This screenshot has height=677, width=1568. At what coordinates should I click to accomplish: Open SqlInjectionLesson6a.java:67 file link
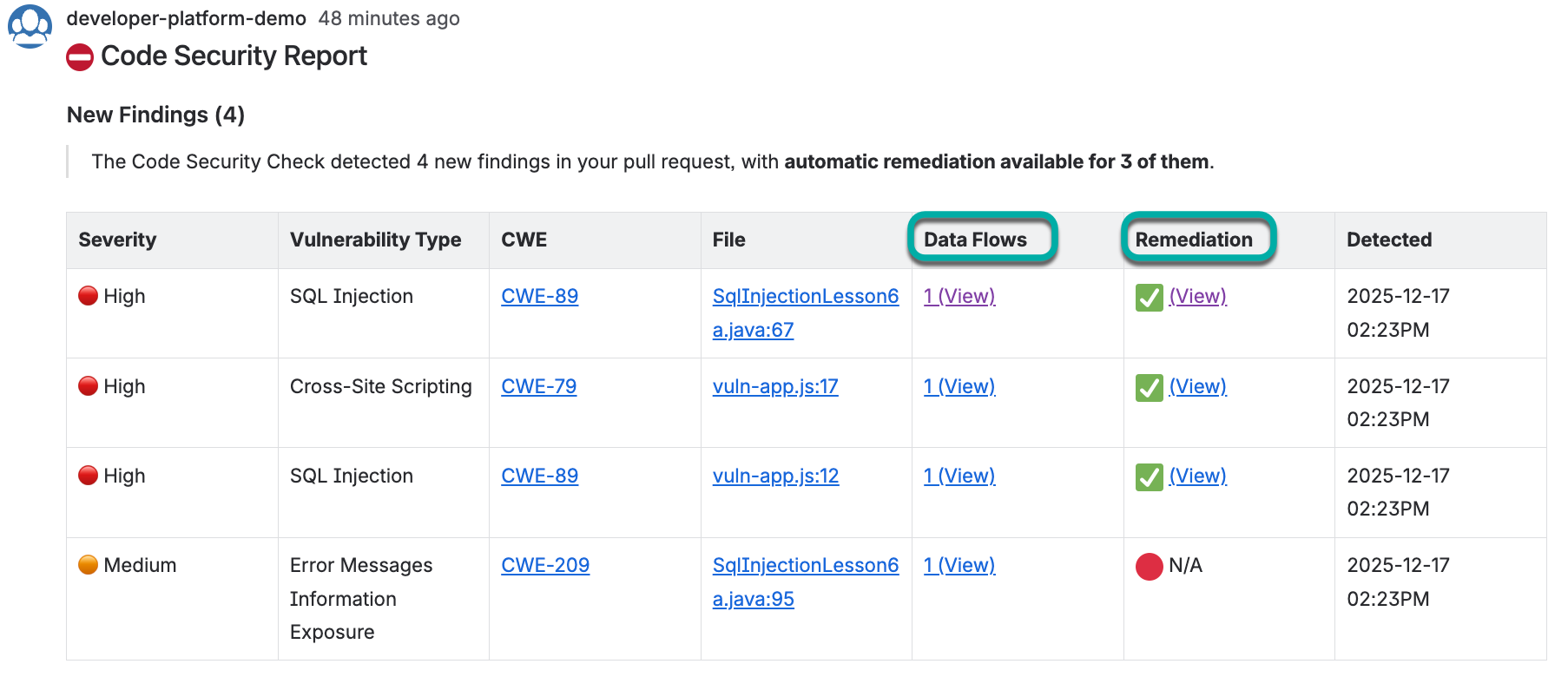point(805,312)
